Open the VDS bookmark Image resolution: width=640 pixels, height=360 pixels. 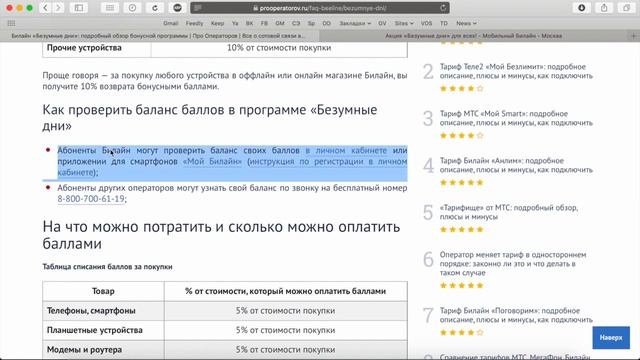tap(426, 23)
